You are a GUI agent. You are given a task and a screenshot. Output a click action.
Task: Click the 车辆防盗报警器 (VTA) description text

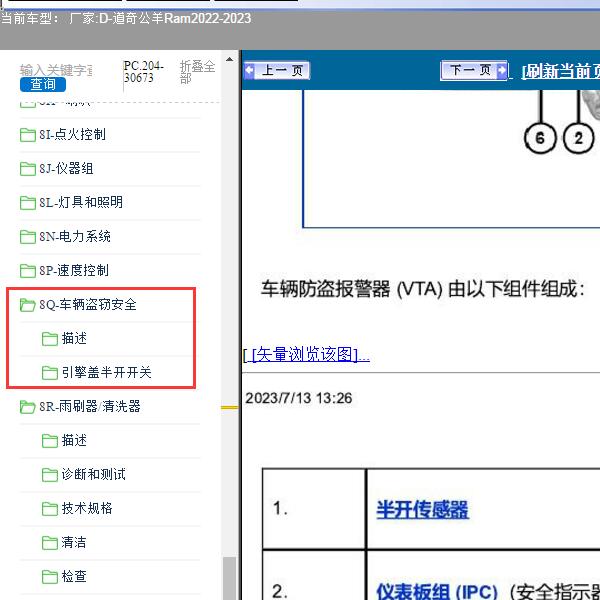click(422, 289)
